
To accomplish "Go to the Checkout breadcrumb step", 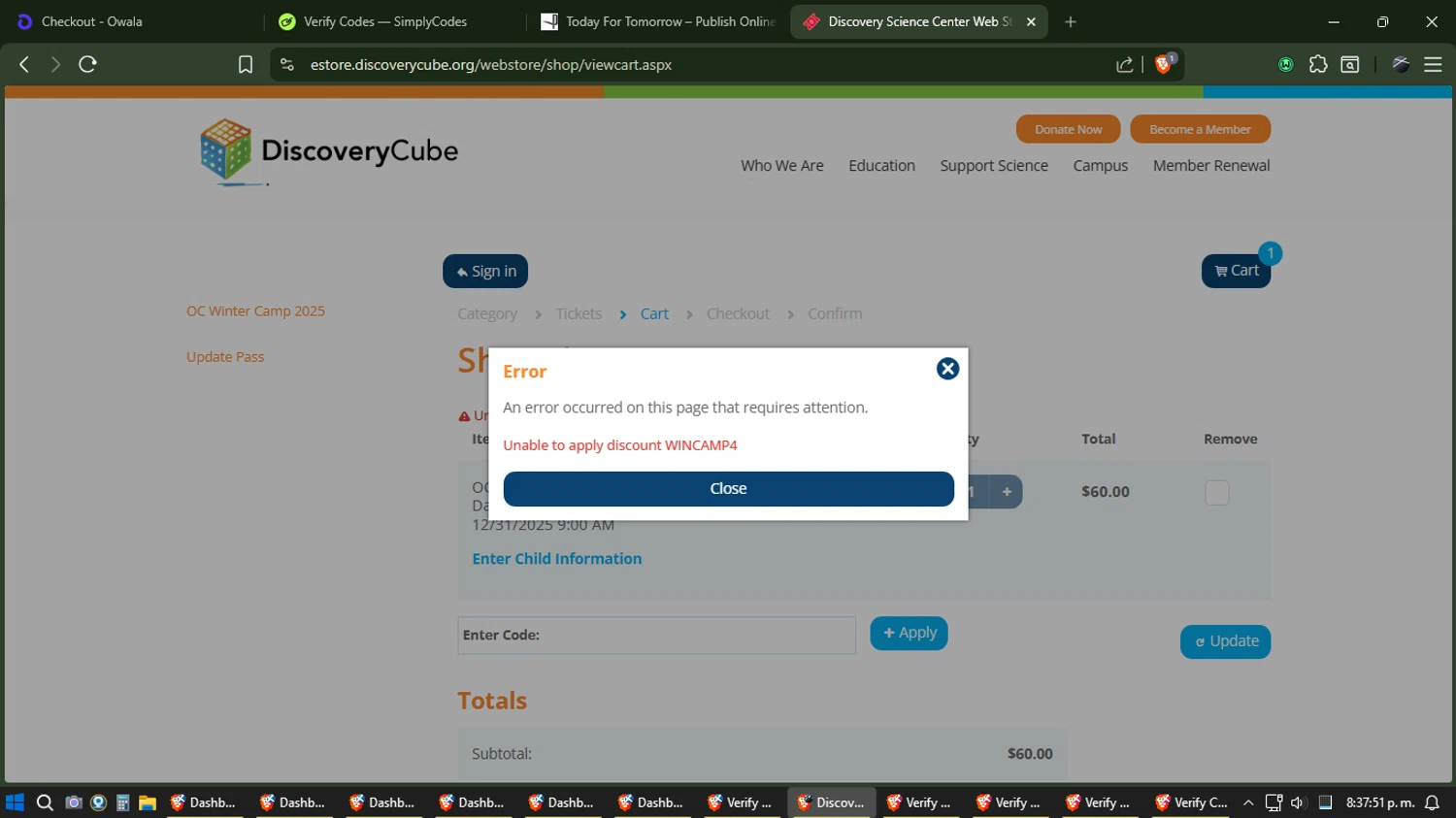I will click(738, 314).
